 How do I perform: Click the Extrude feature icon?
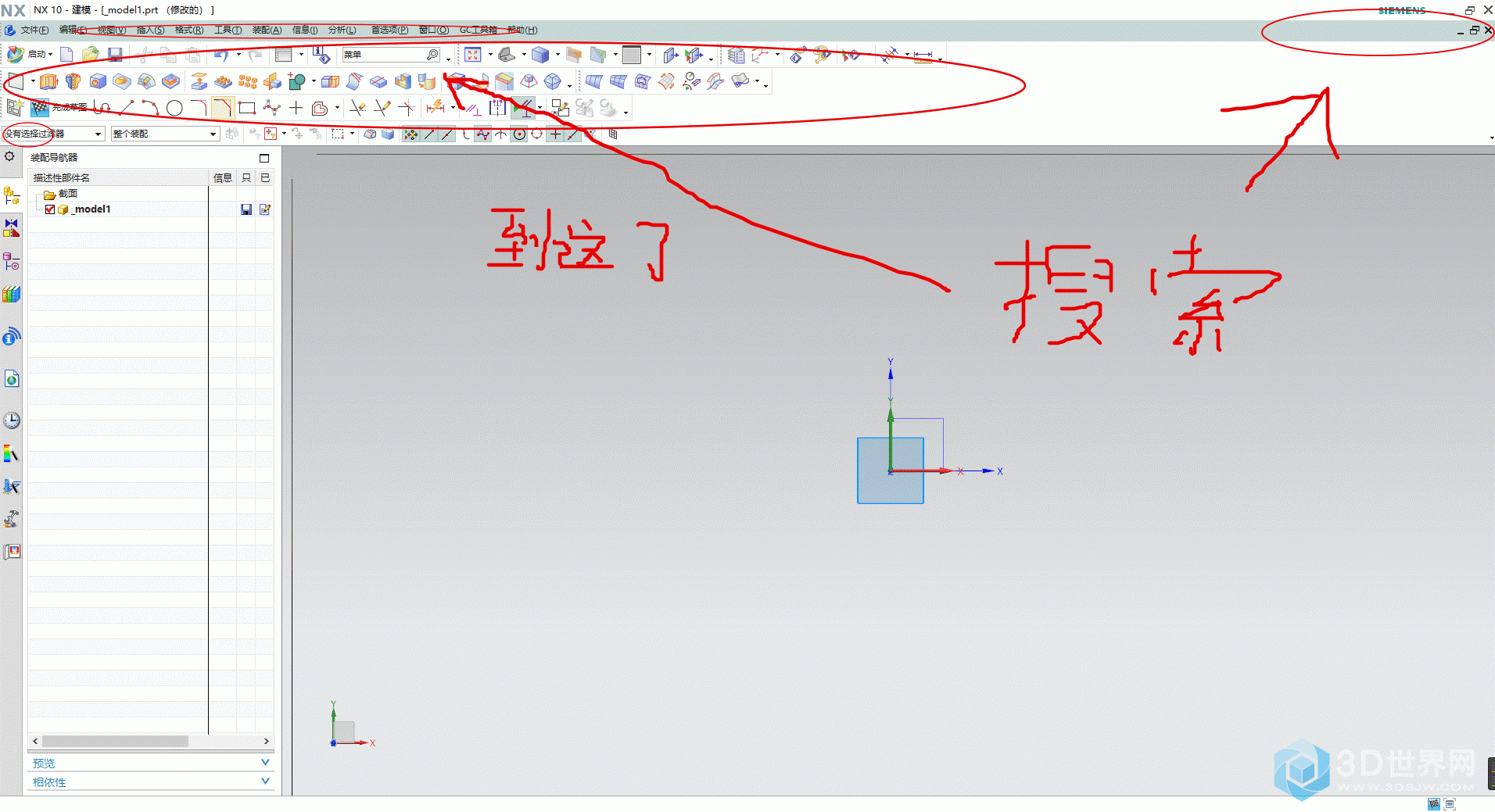point(48,81)
